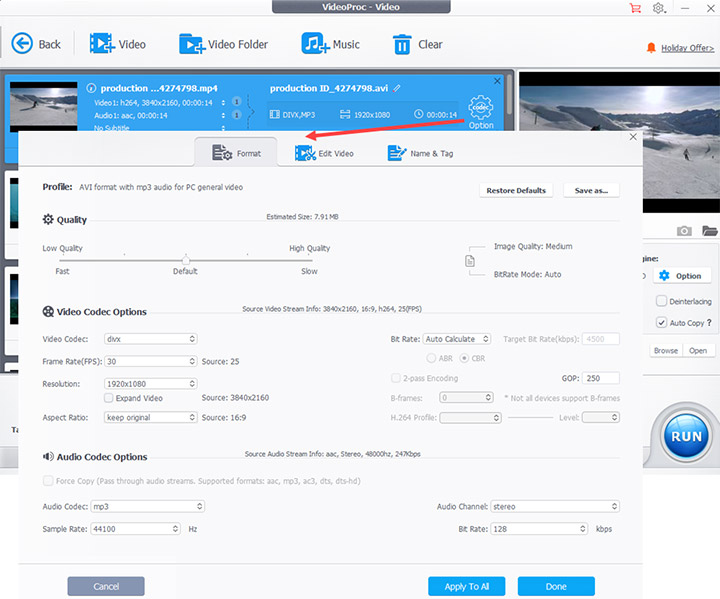Click the Quality section gear icon
This screenshot has height=599, width=720.
click(48, 219)
